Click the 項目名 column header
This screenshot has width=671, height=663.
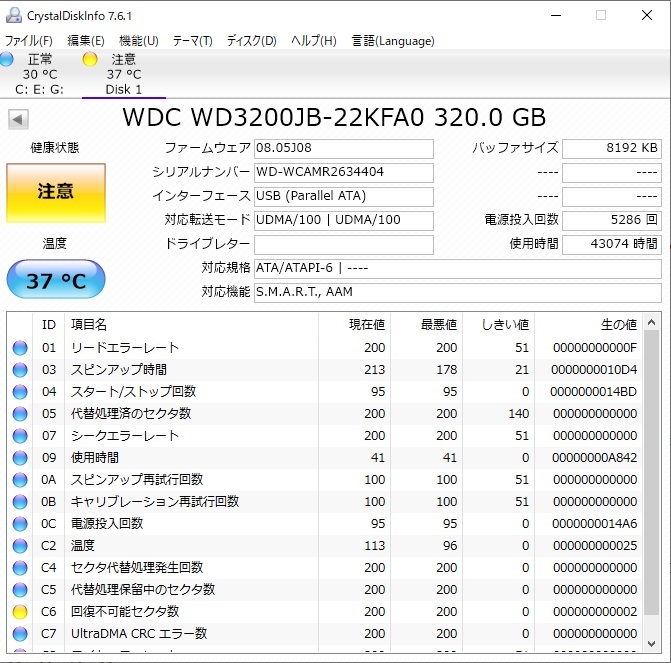point(191,325)
